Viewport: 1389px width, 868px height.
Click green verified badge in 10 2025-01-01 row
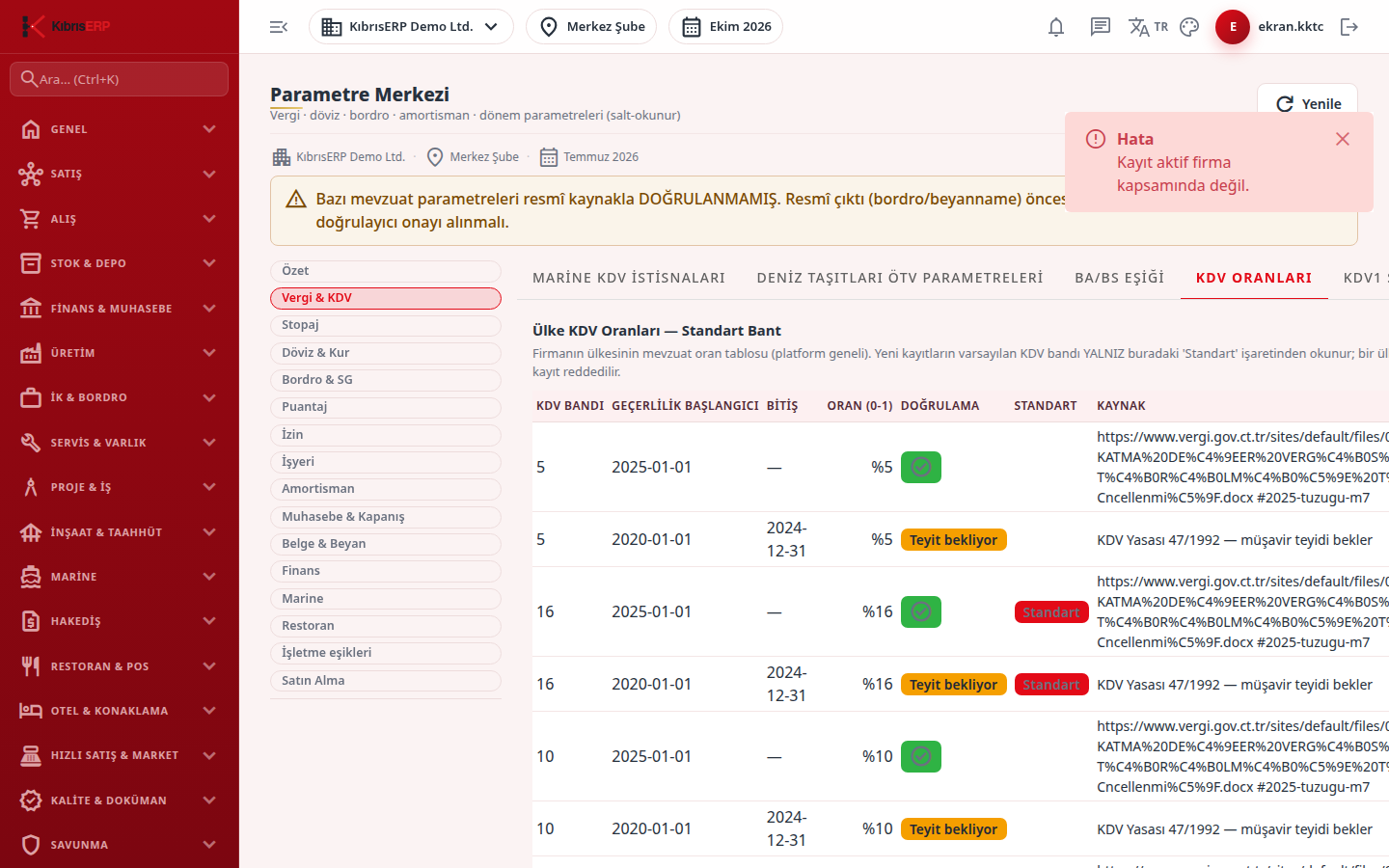point(921,756)
